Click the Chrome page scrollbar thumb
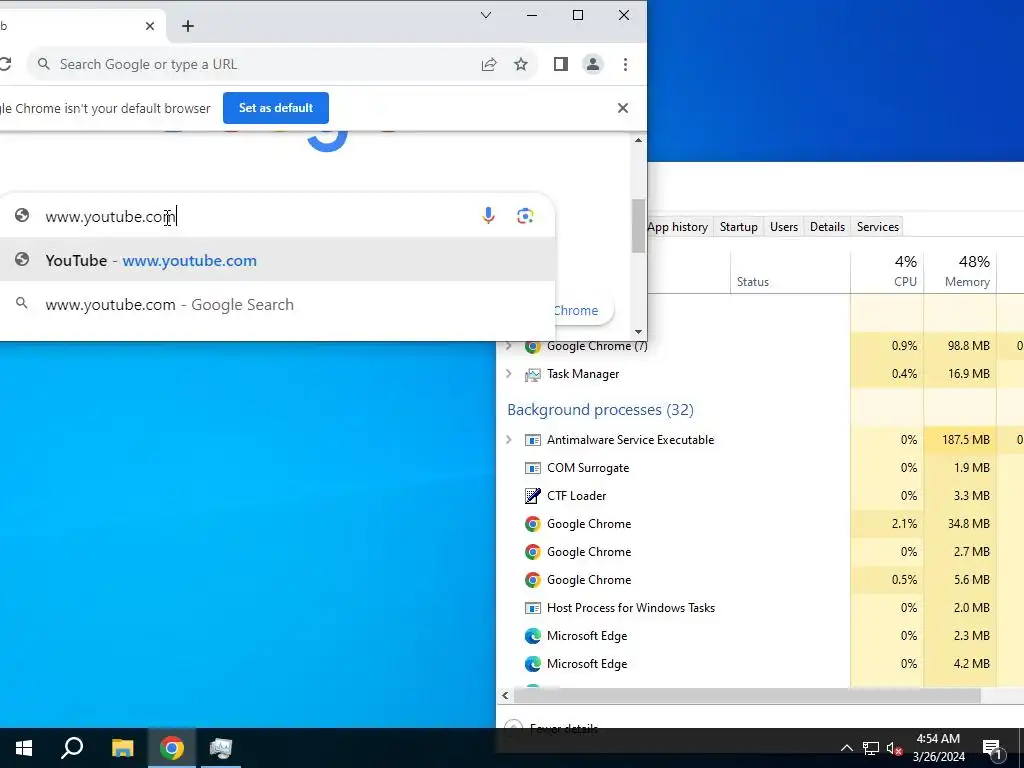This screenshot has width=1024, height=768. pyautogui.click(x=638, y=226)
